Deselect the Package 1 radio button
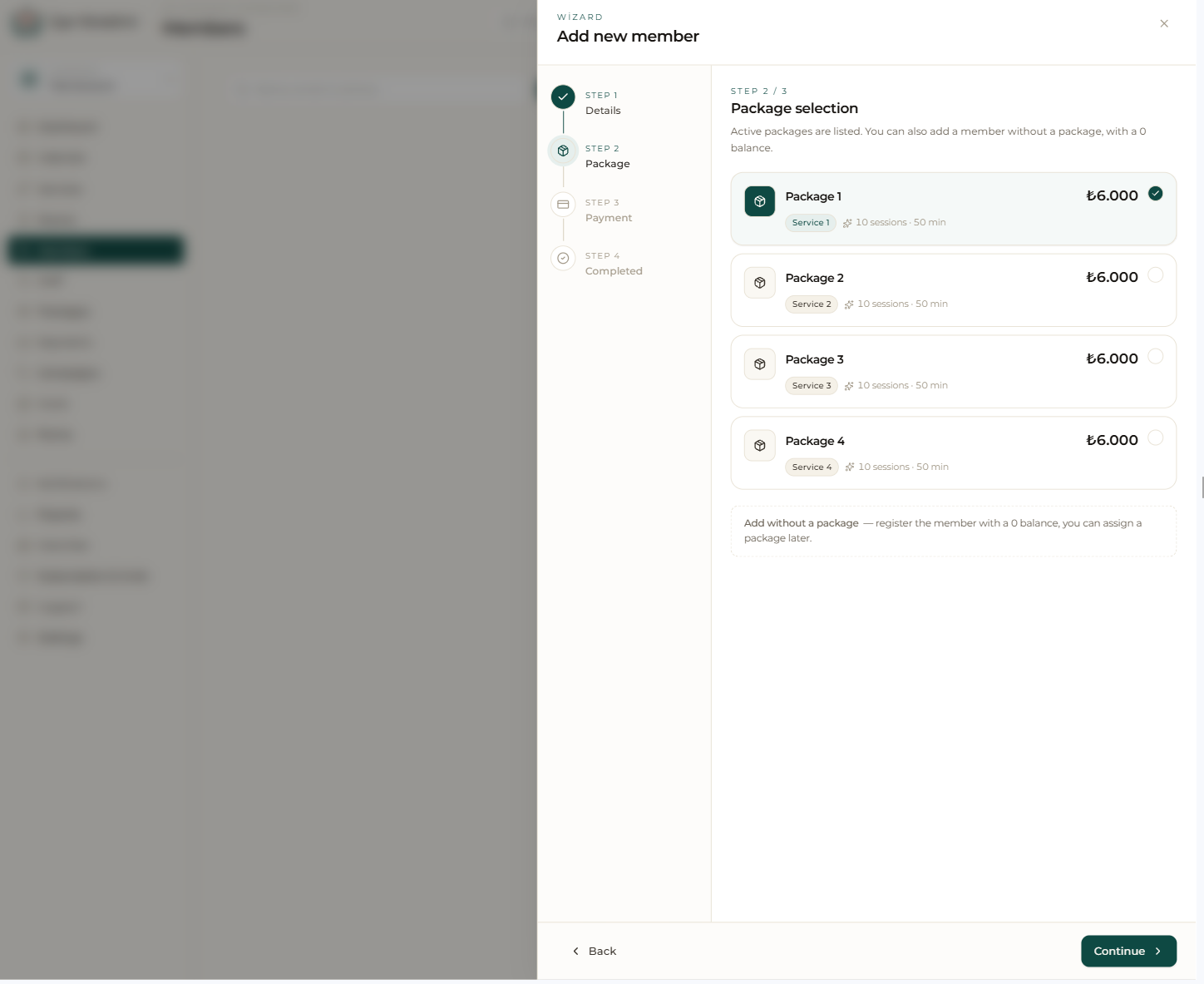Image resolution: width=1204 pixels, height=984 pixels. click(1155, 194)
